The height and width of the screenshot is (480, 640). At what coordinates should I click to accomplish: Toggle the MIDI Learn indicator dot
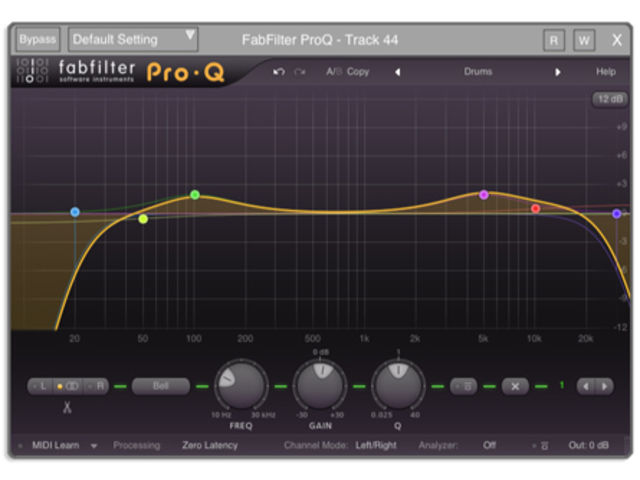pos(20,446)
